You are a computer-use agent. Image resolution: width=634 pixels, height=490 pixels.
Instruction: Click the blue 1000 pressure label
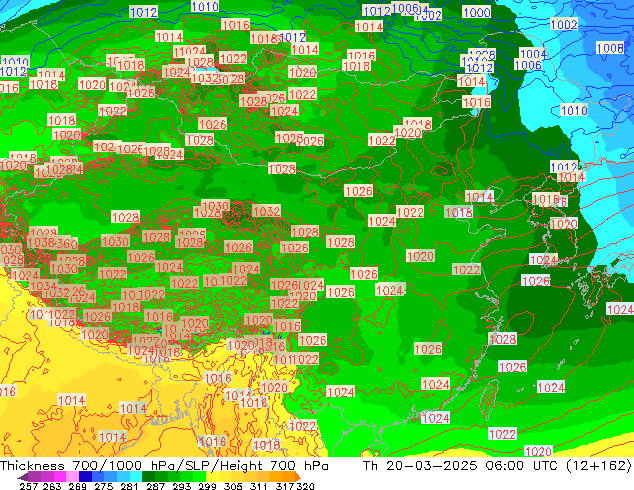click(x=477, y=12)
